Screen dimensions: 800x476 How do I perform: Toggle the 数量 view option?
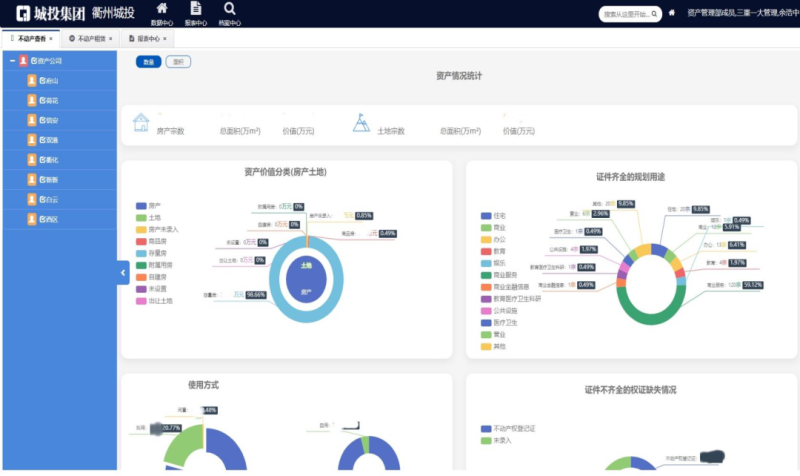click(148, 62)
